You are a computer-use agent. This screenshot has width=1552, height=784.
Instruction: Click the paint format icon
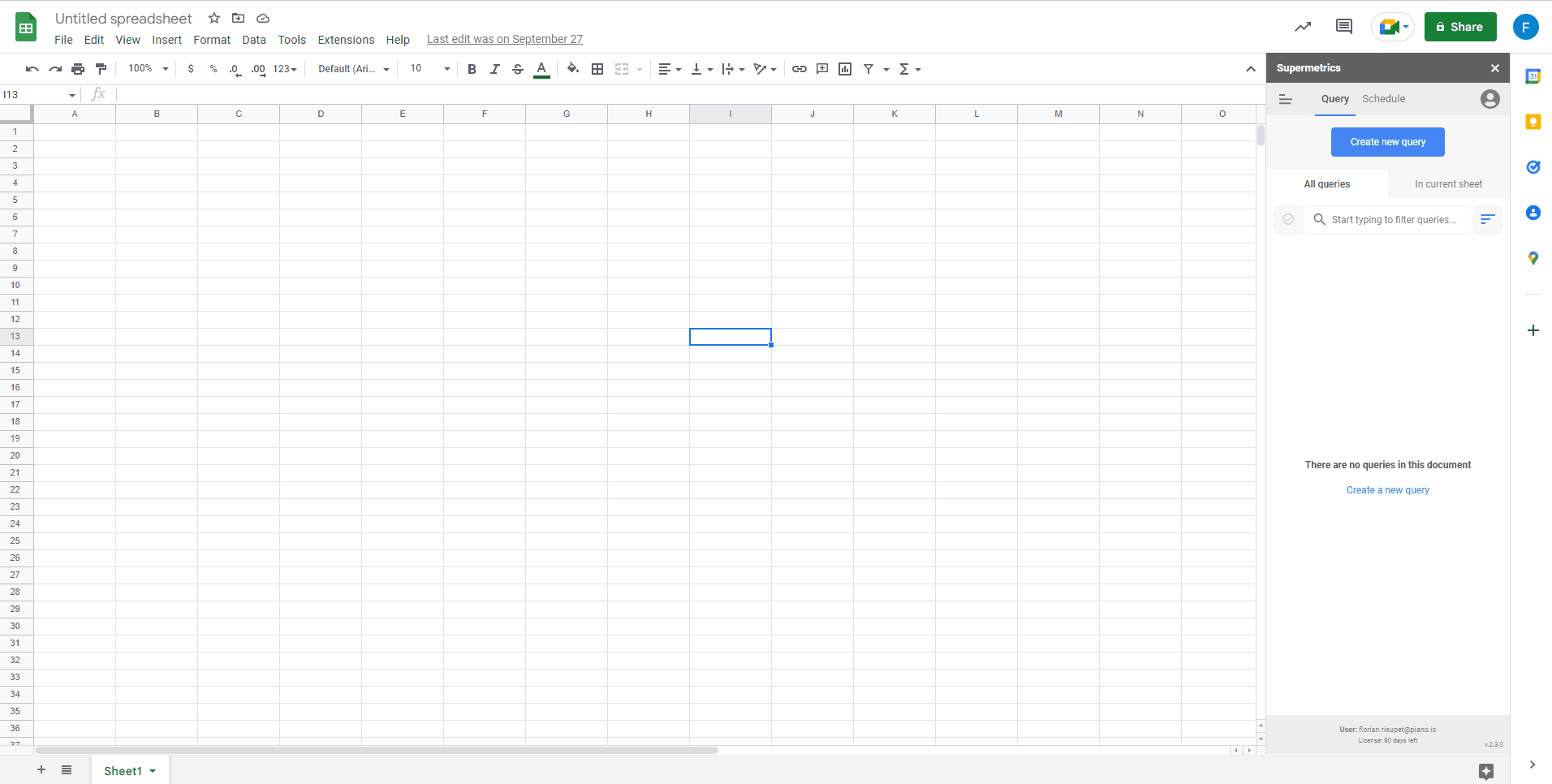(101, 69)
